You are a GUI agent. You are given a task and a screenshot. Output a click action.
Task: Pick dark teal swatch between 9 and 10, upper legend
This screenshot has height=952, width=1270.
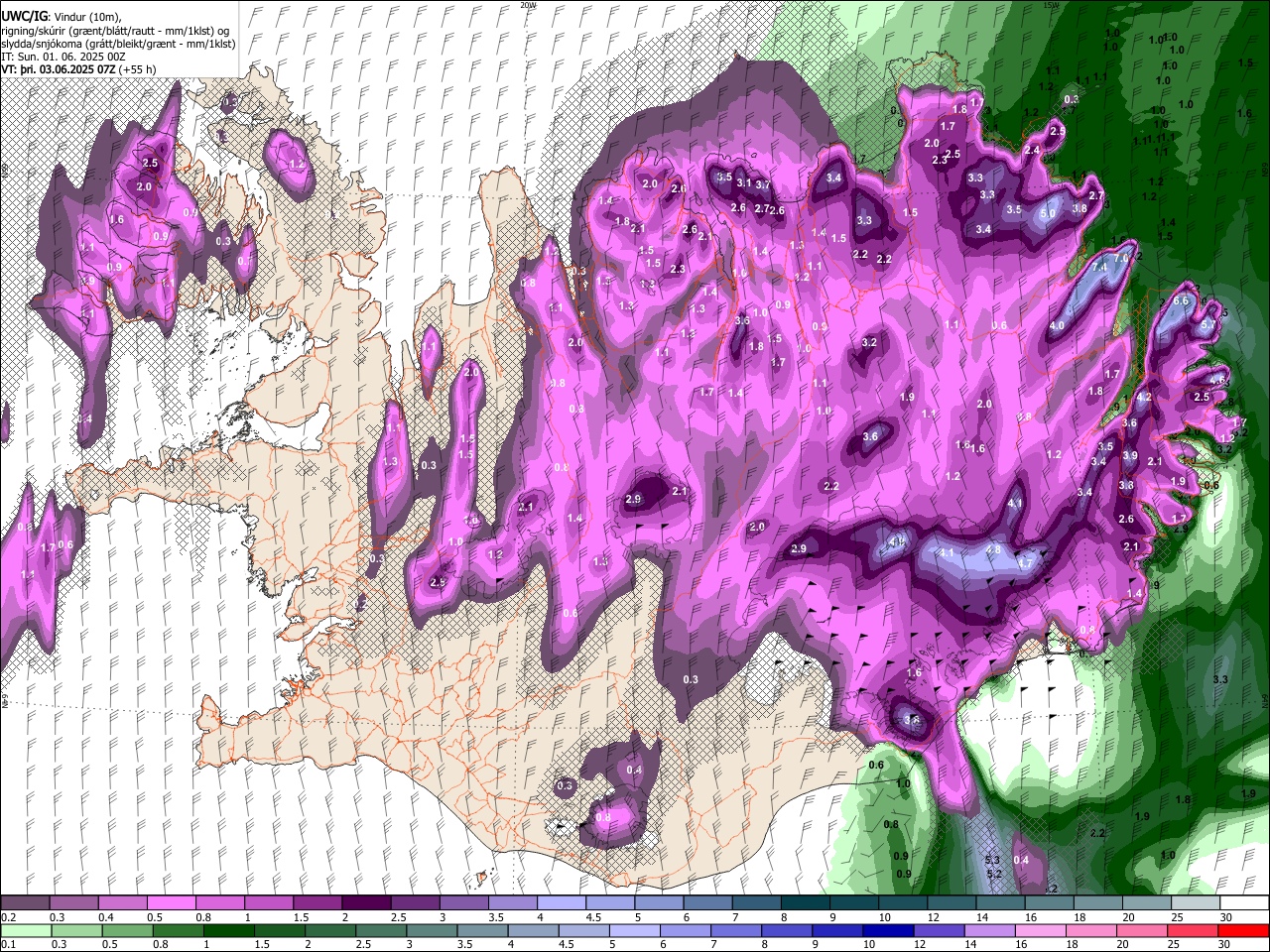pyautogui.click(x=854, y=903)
